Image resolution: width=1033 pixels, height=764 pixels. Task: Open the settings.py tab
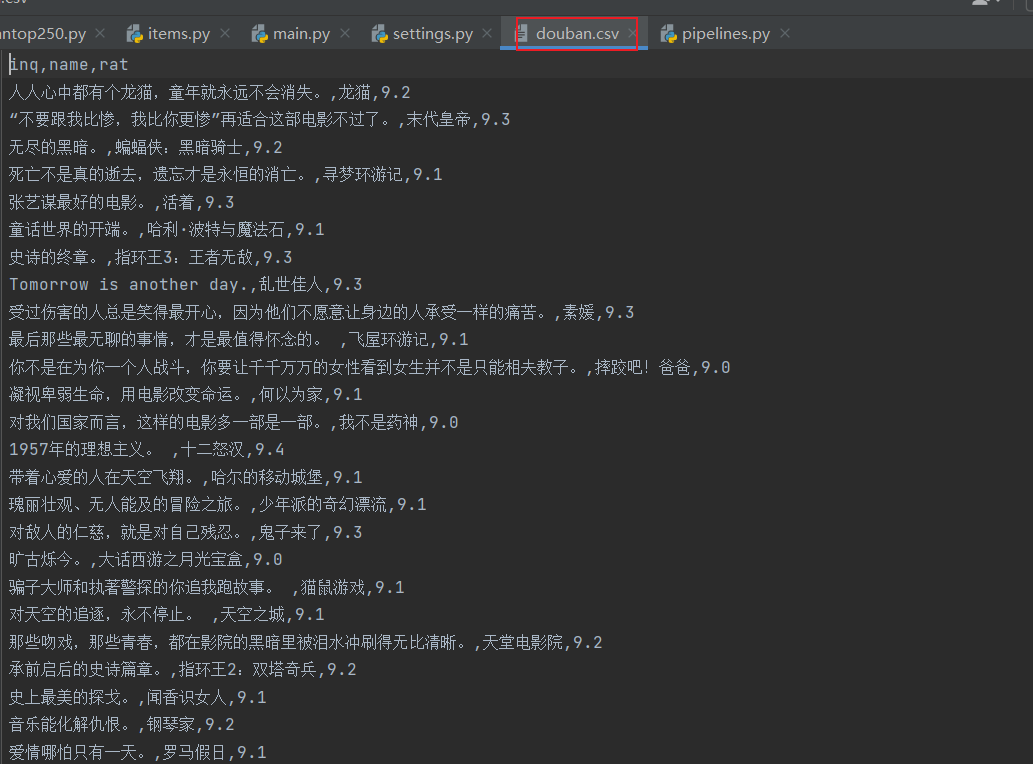[433, 34]
